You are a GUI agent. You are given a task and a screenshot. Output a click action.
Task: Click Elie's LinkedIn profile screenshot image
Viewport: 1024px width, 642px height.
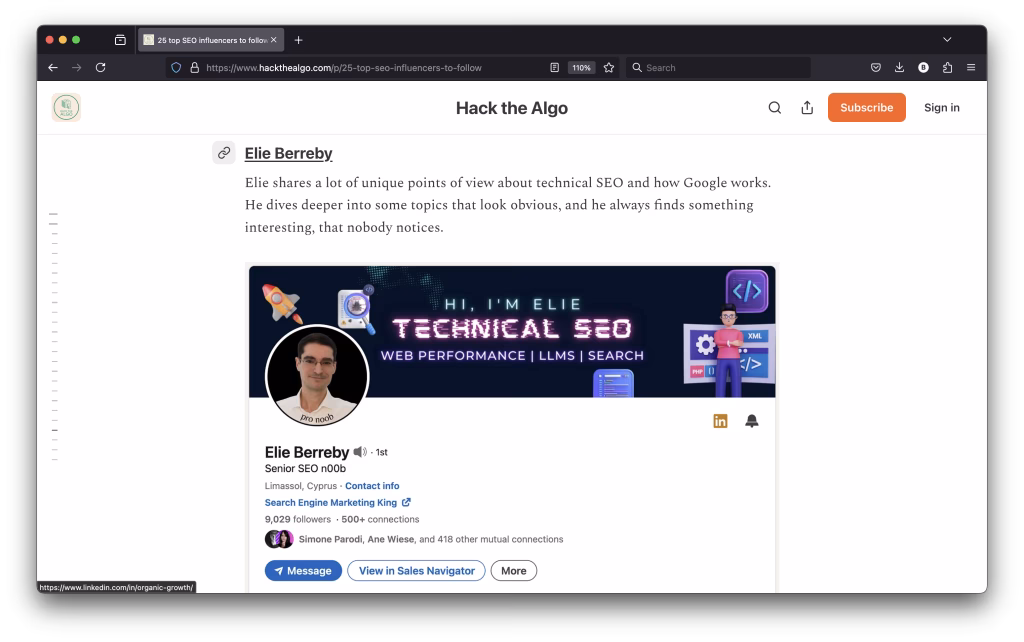[512, 428]
